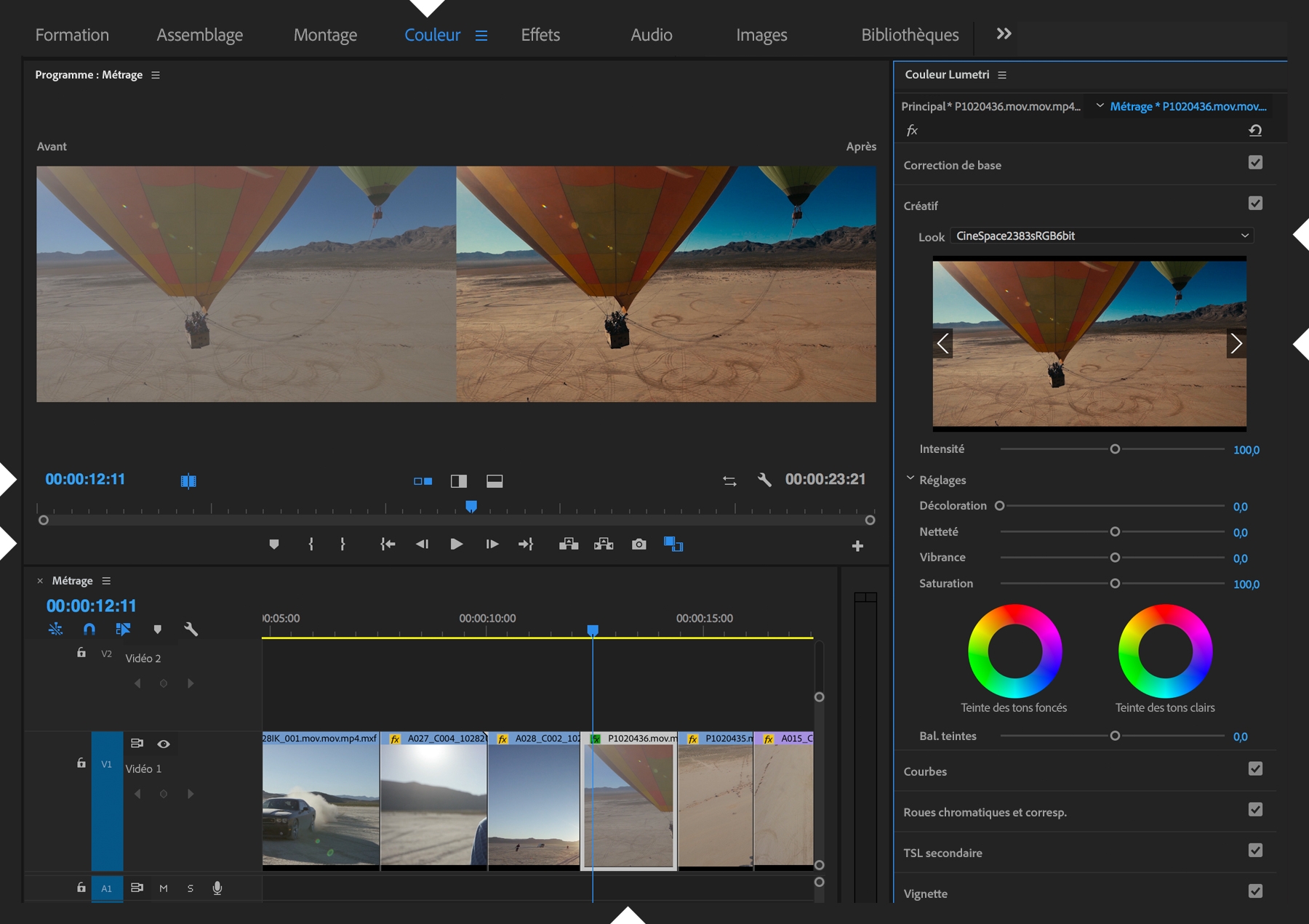This screenshot has width=1309, height=924.
Task: Disable the Vignette section checkbox
Action: point(1255,891)
